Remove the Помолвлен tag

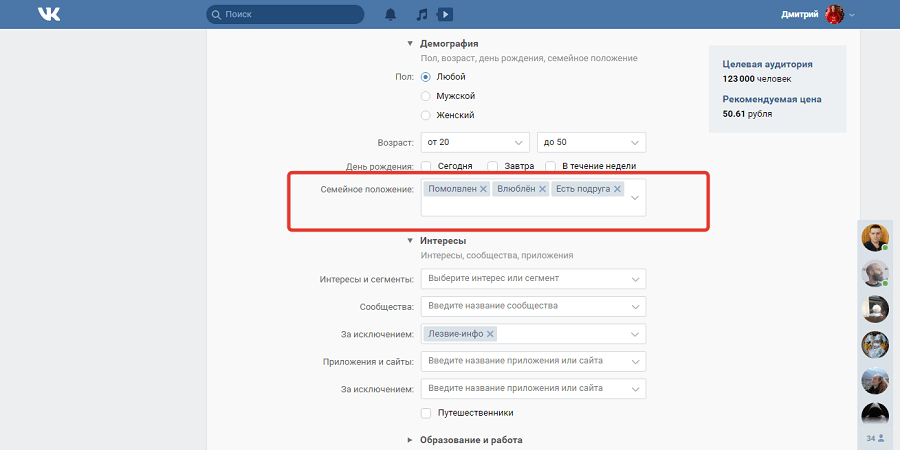(483, 189)
